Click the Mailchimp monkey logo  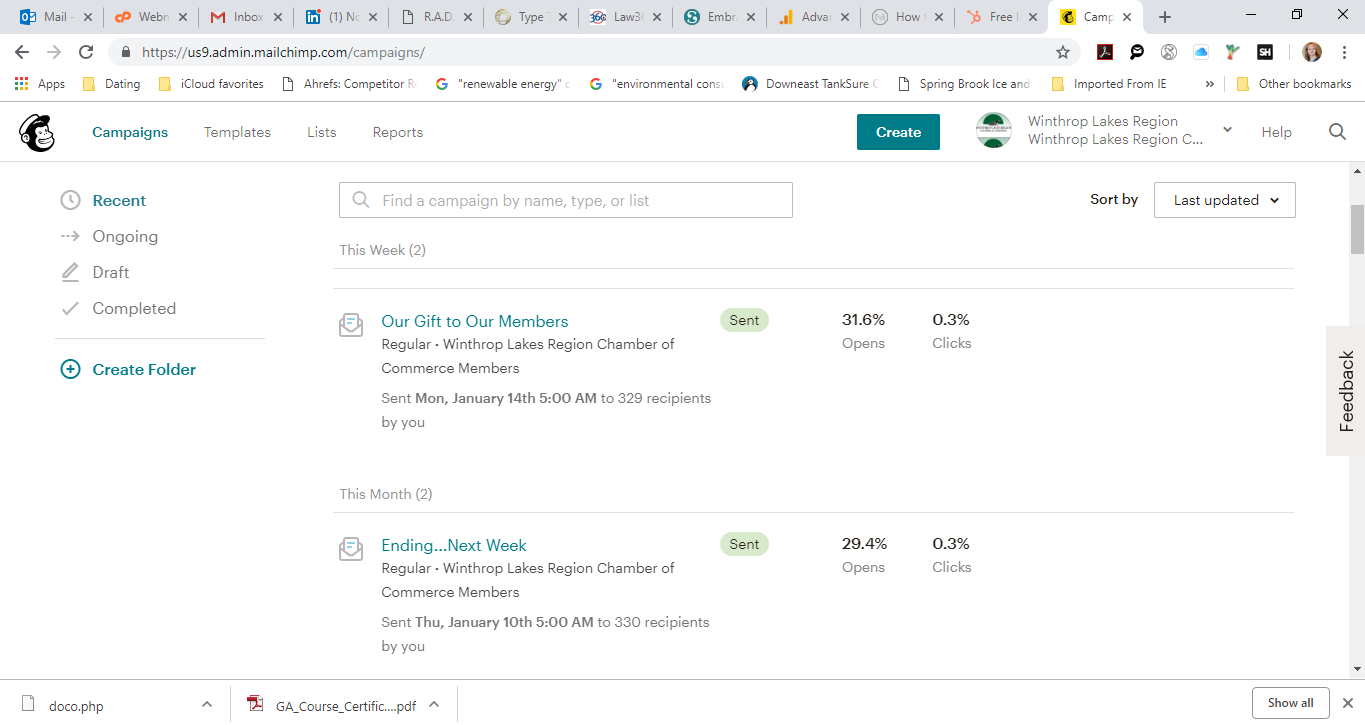(x=37, y=132)
